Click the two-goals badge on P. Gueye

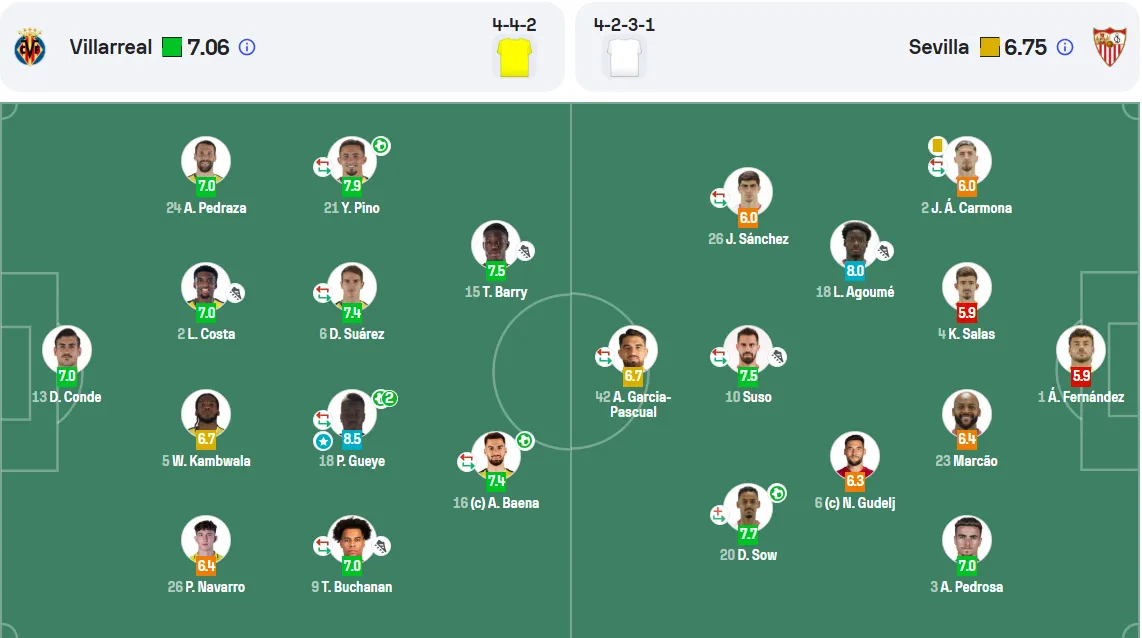(385, 398)
